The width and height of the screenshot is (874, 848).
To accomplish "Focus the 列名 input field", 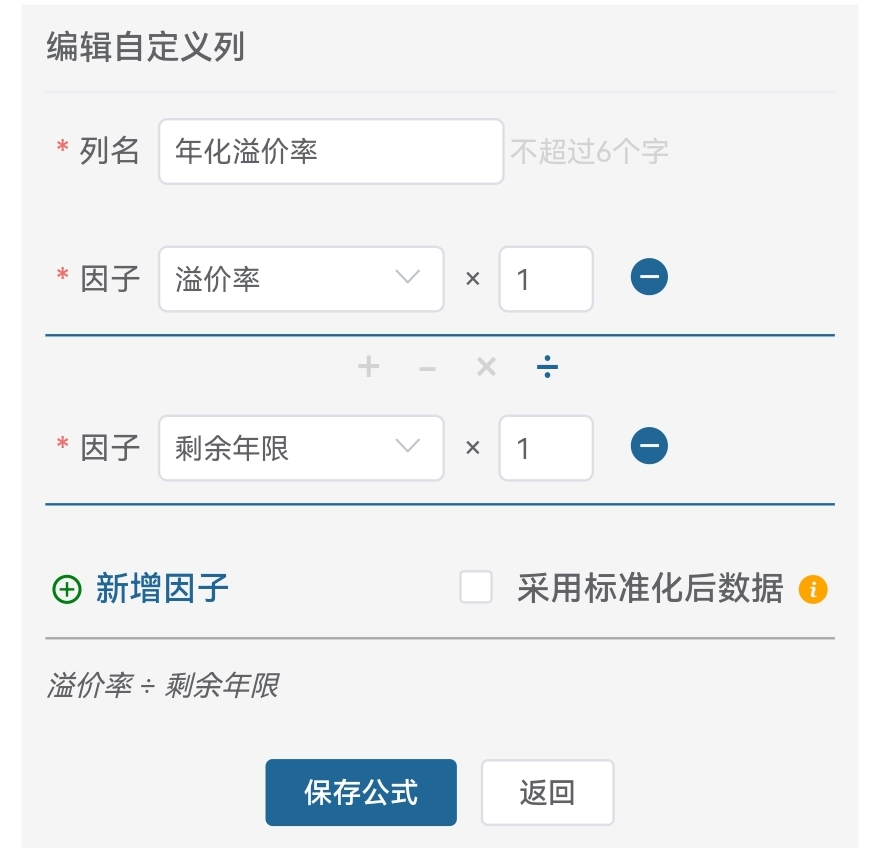I will point(330,152).
